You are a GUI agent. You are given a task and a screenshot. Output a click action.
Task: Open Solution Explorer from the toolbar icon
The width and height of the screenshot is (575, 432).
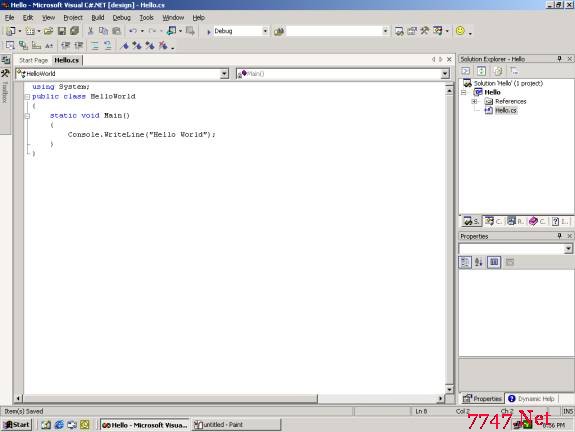point(399,31)
